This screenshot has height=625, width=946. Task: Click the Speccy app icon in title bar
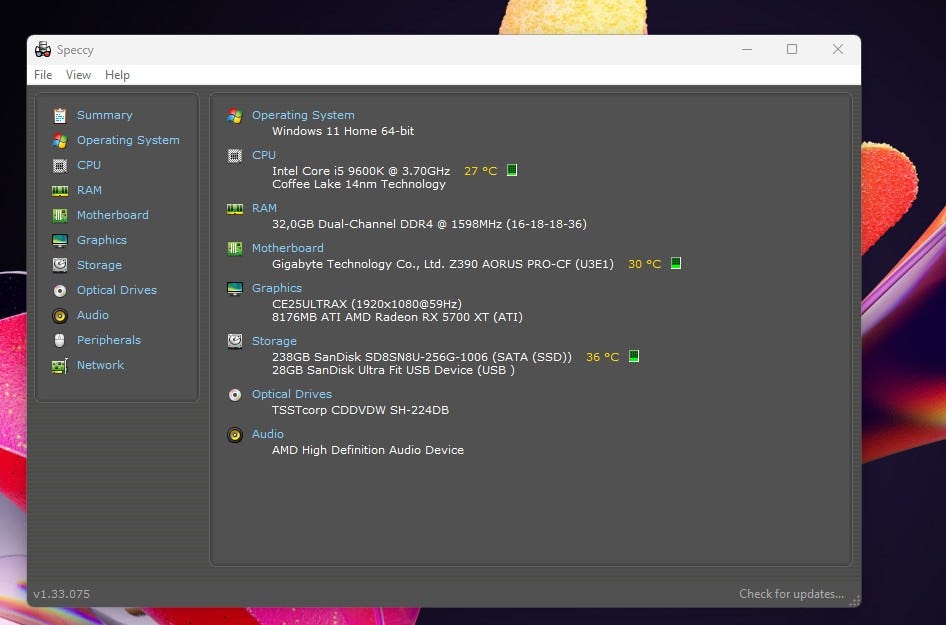[x=43, y=49]
